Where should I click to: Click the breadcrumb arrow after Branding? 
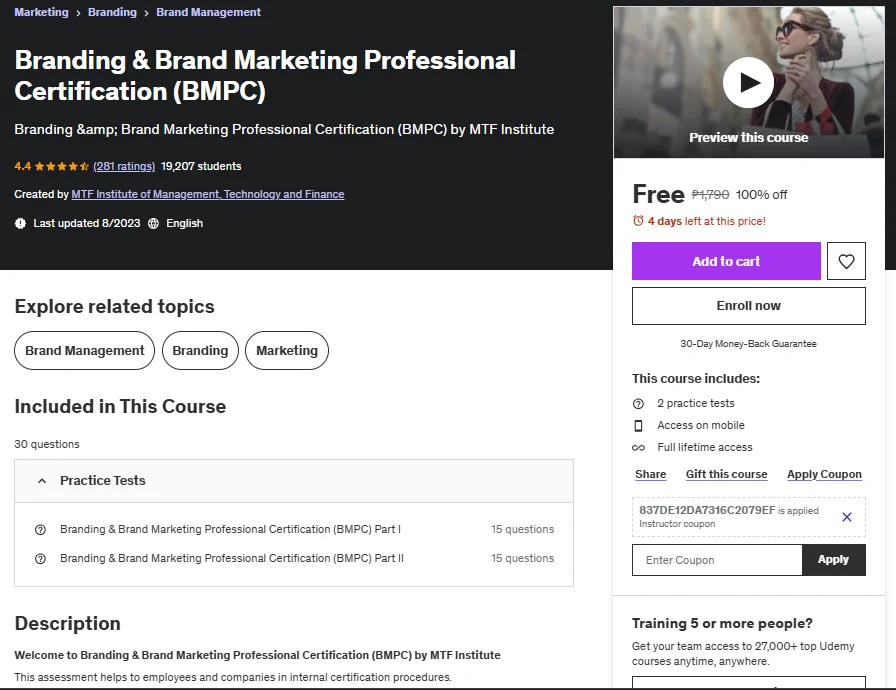click(x=146, y=13)
